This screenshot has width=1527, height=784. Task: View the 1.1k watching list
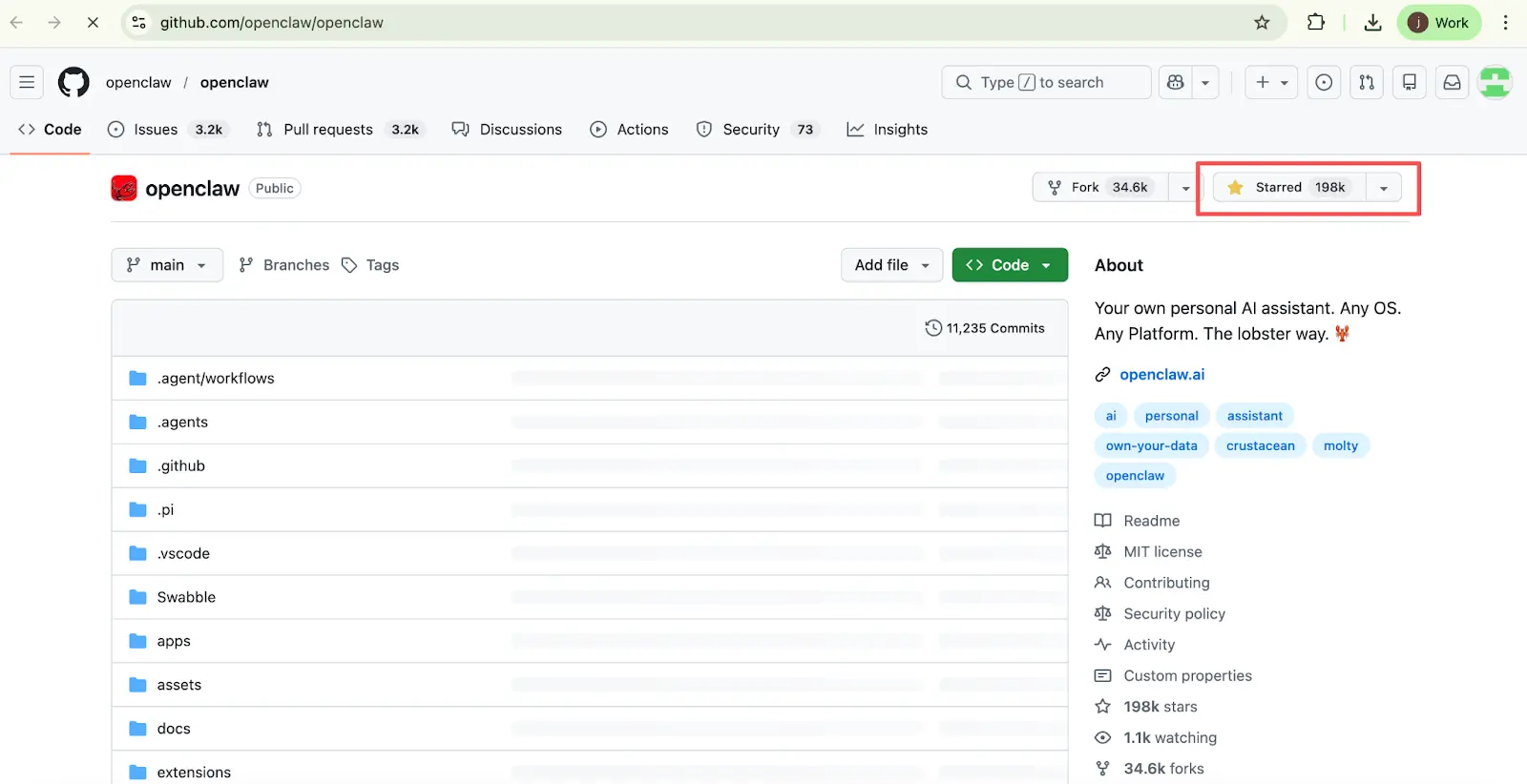pos(1157,738)
